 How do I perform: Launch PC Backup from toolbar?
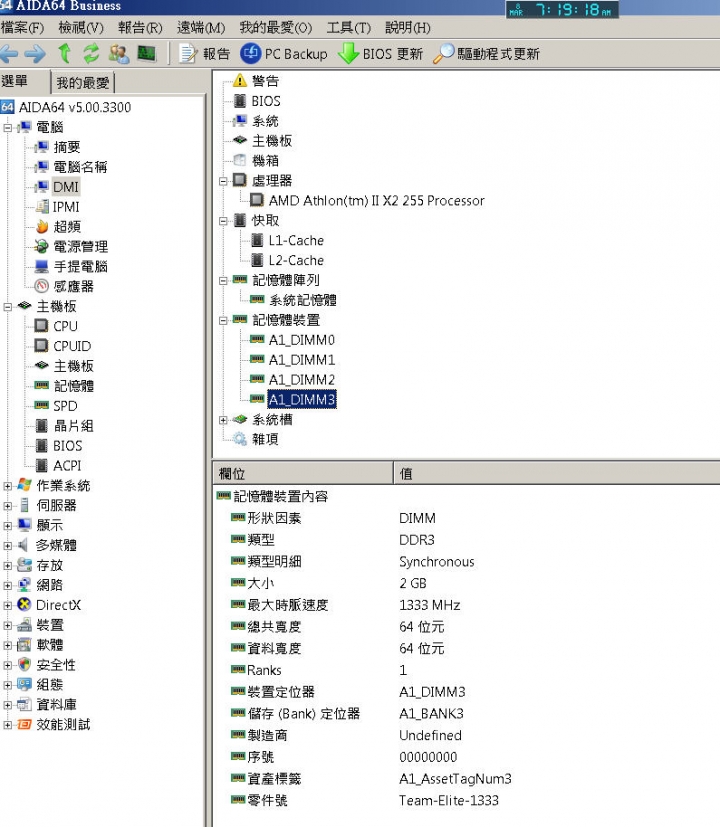coord(284,54)
